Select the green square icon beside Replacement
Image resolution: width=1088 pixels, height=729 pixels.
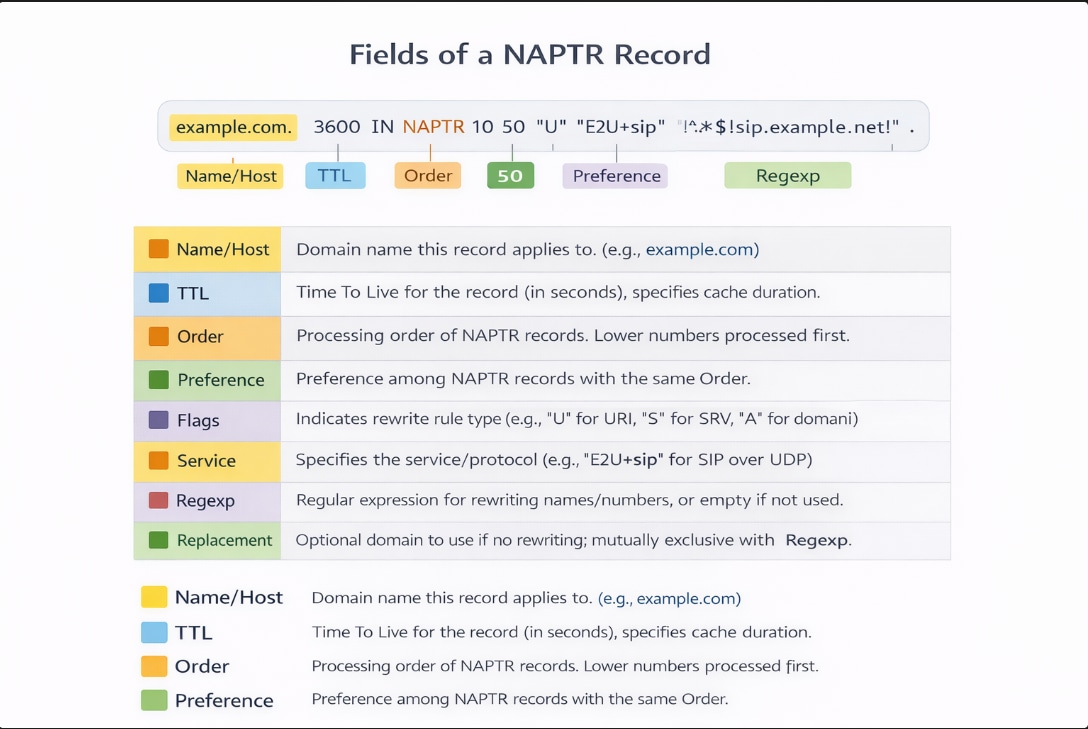coord(158,540)
